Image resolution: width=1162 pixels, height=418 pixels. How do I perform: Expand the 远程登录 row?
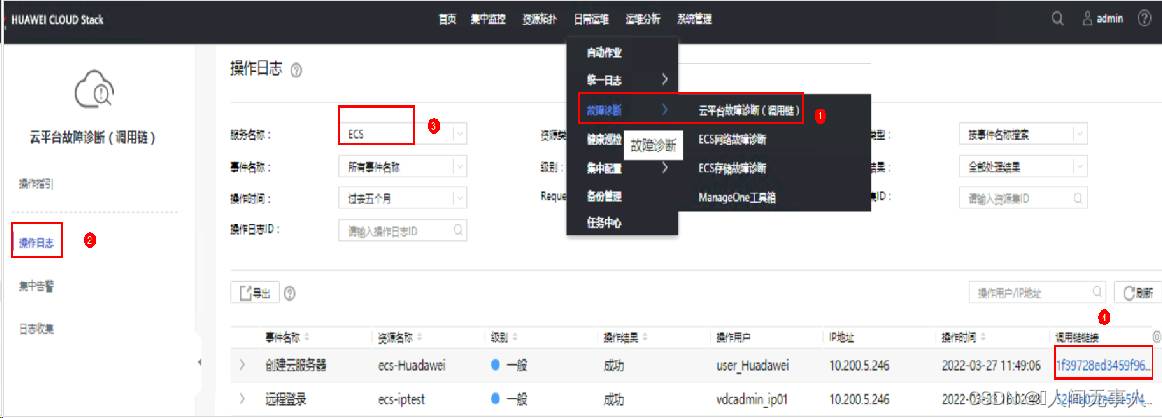pyautogui.click(x=242, y=399)
